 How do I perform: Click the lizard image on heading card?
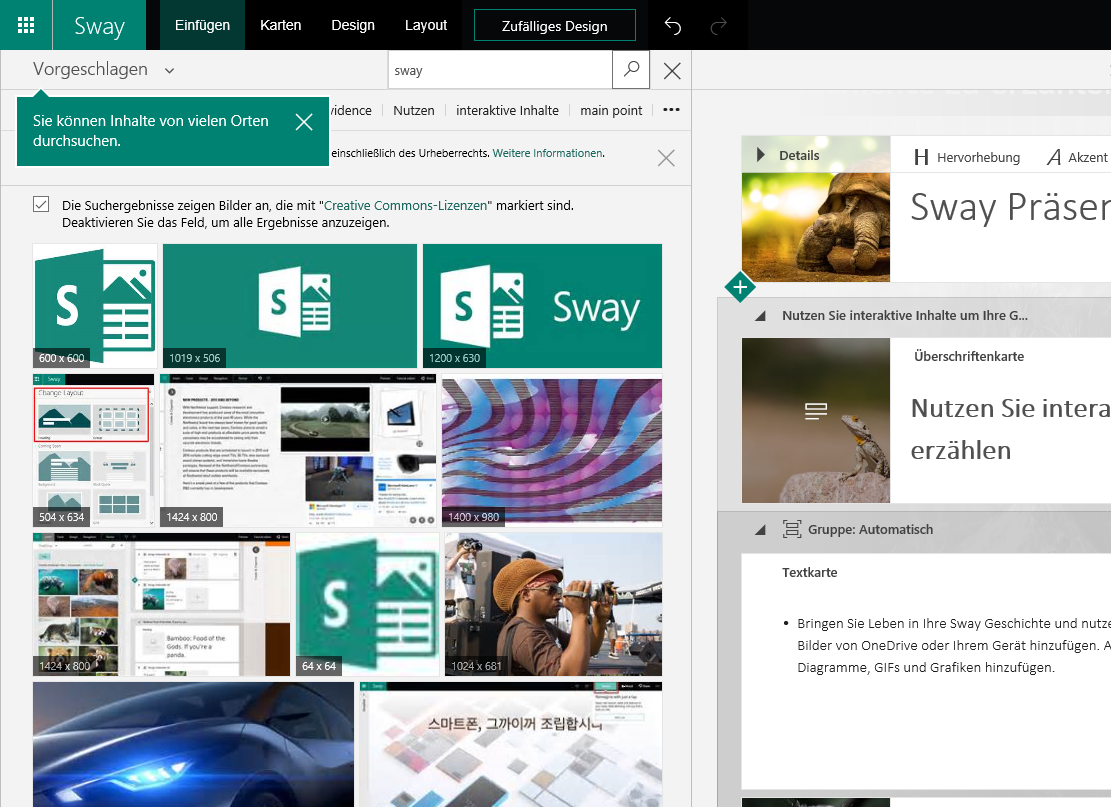(816, 420)
